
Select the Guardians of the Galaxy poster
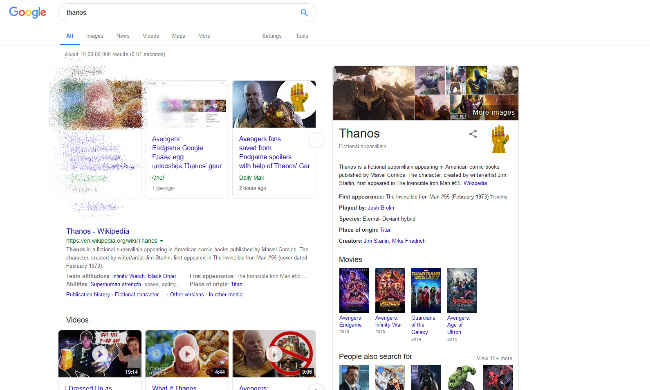coord(426,290)
